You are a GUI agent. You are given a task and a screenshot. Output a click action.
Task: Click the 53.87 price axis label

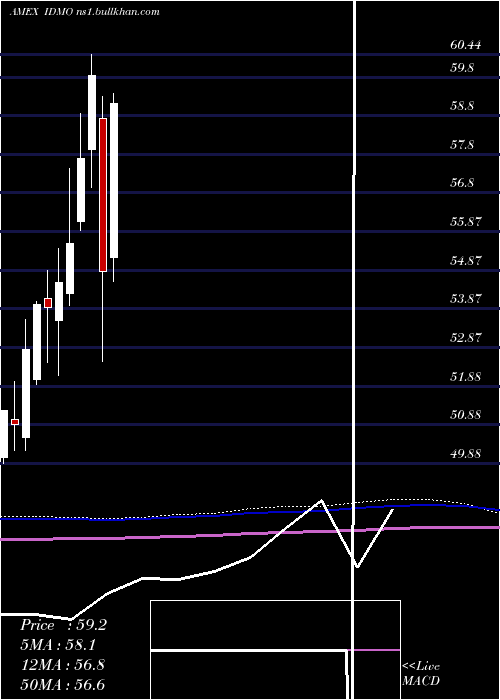pos(466,298)
